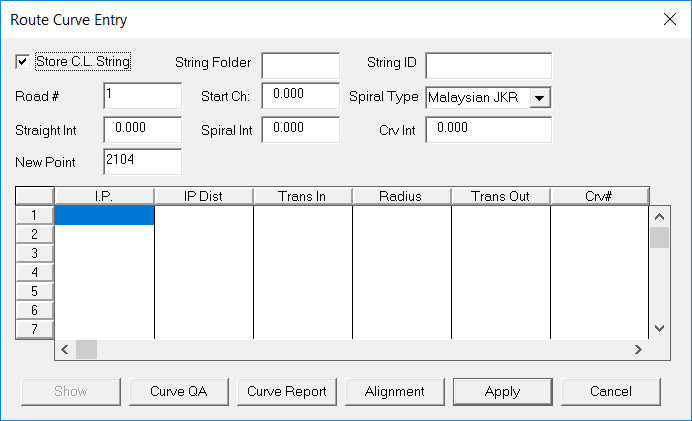Open the Spiral Type dropdown
The image size is (692, 421).
540,97
